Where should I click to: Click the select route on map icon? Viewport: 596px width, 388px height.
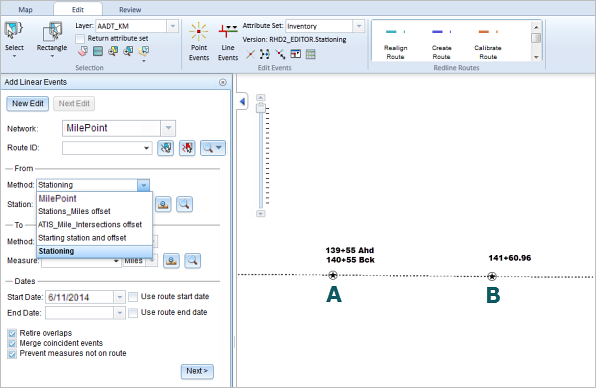tap(165, 148)
